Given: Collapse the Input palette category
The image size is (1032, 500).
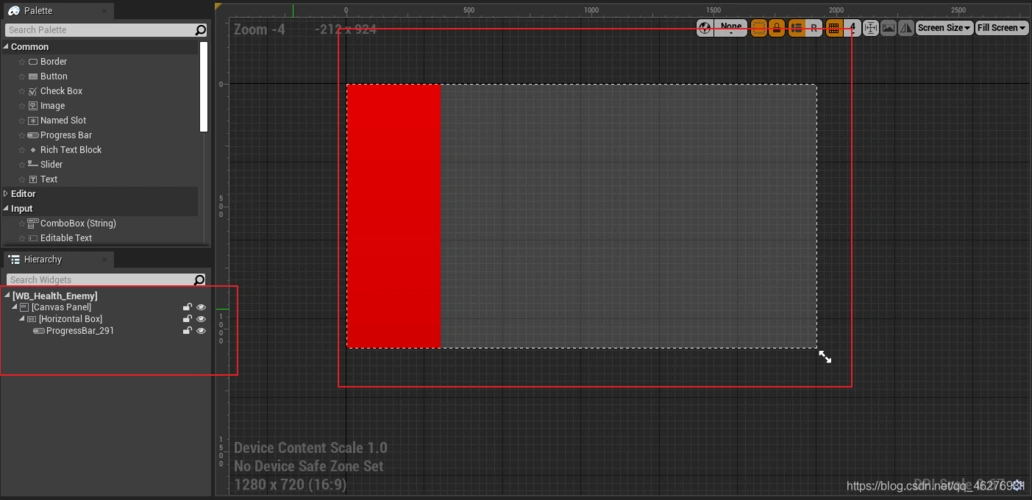Looking at the screenshot, I should 6,209.
